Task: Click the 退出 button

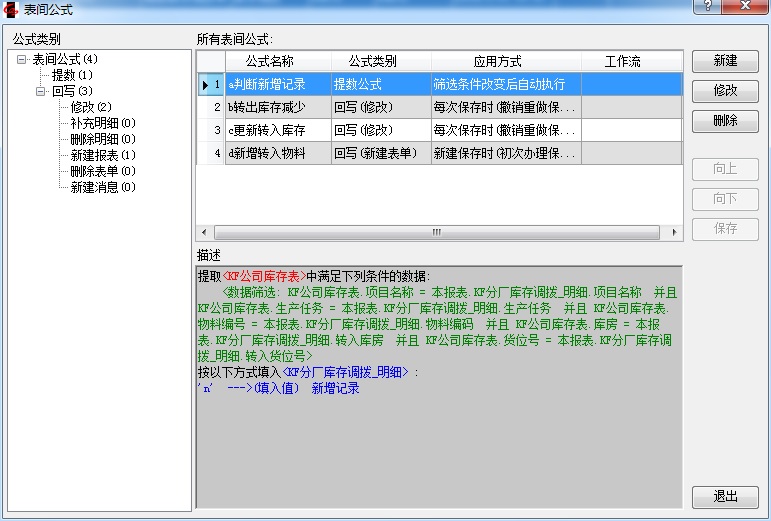Action: pyautogui.click(x=725, y=497)
